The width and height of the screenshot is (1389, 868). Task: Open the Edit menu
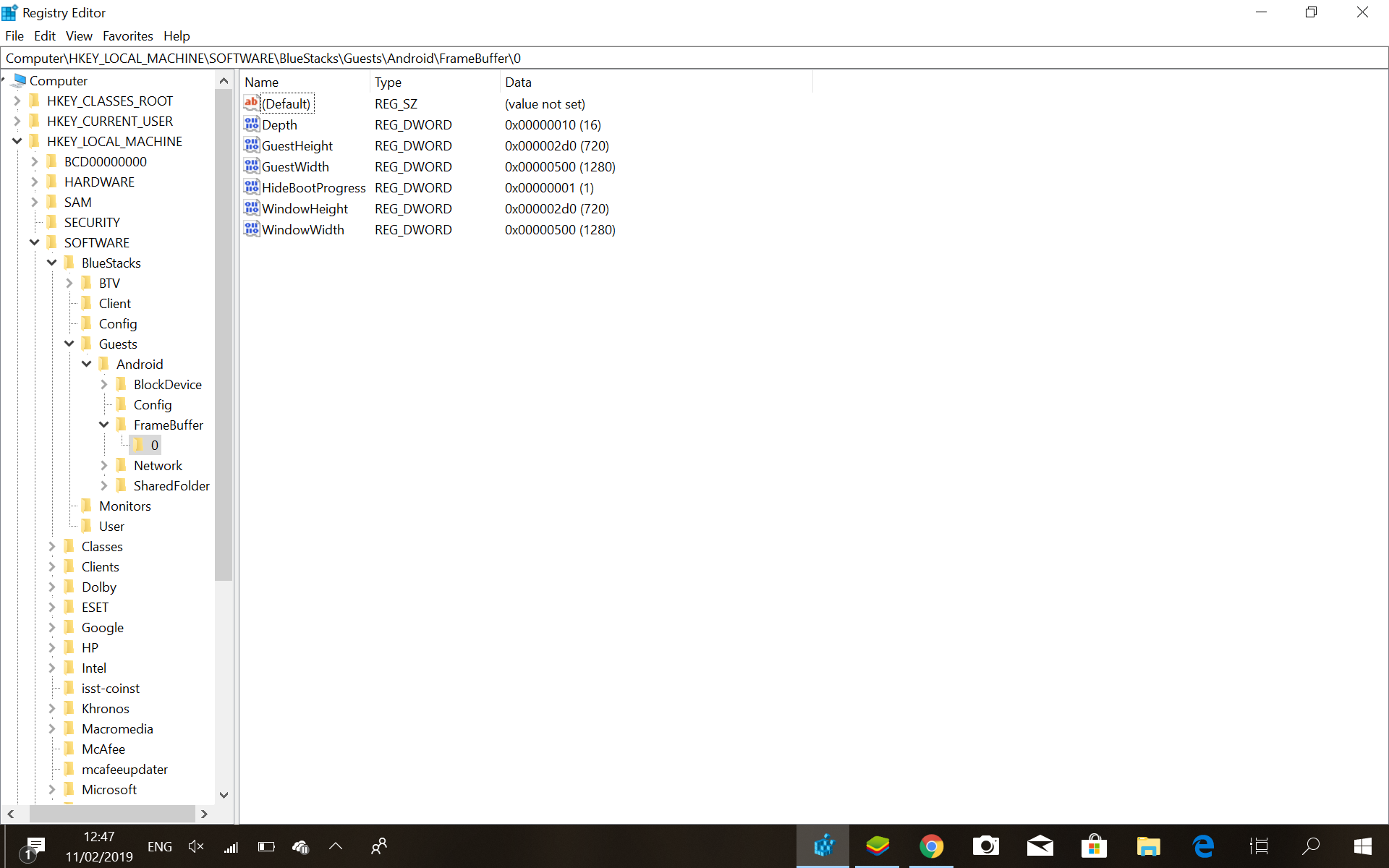coord(45,35)
